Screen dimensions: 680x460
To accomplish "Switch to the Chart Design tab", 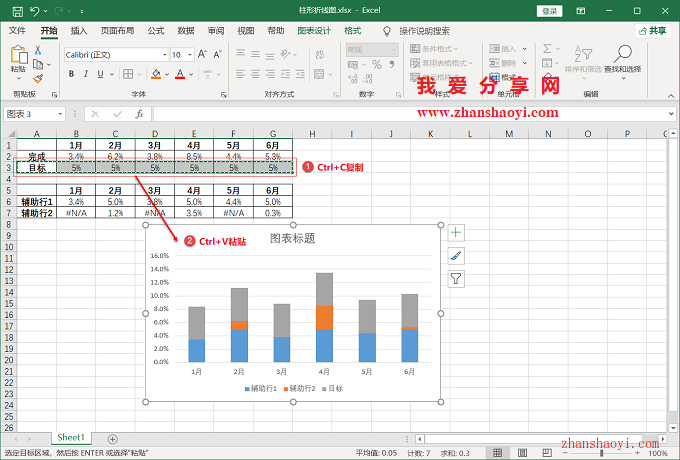I will tap(314, 31).
